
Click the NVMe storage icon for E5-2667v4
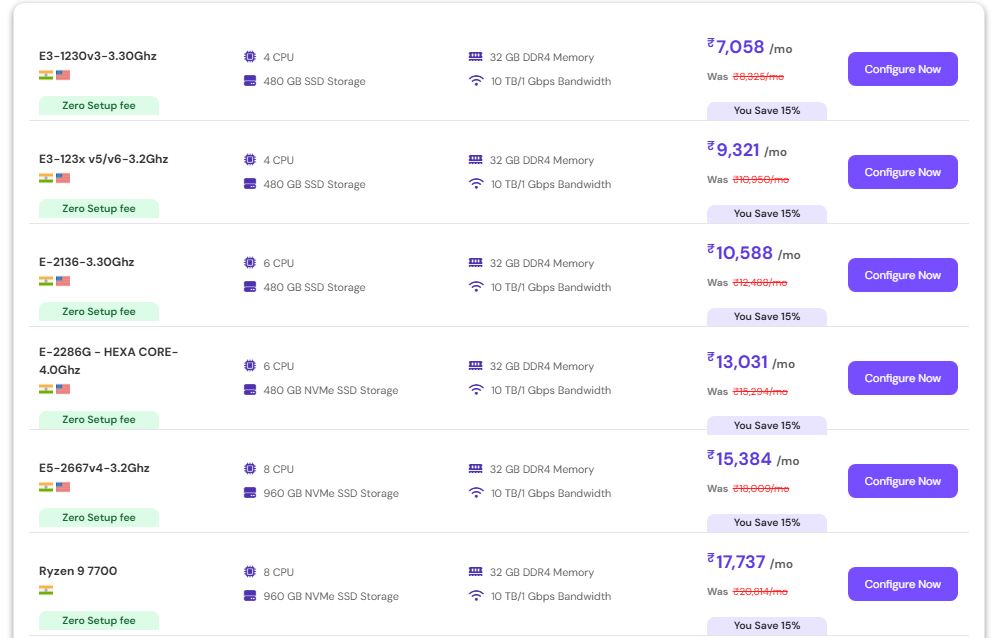pos(250,493)
